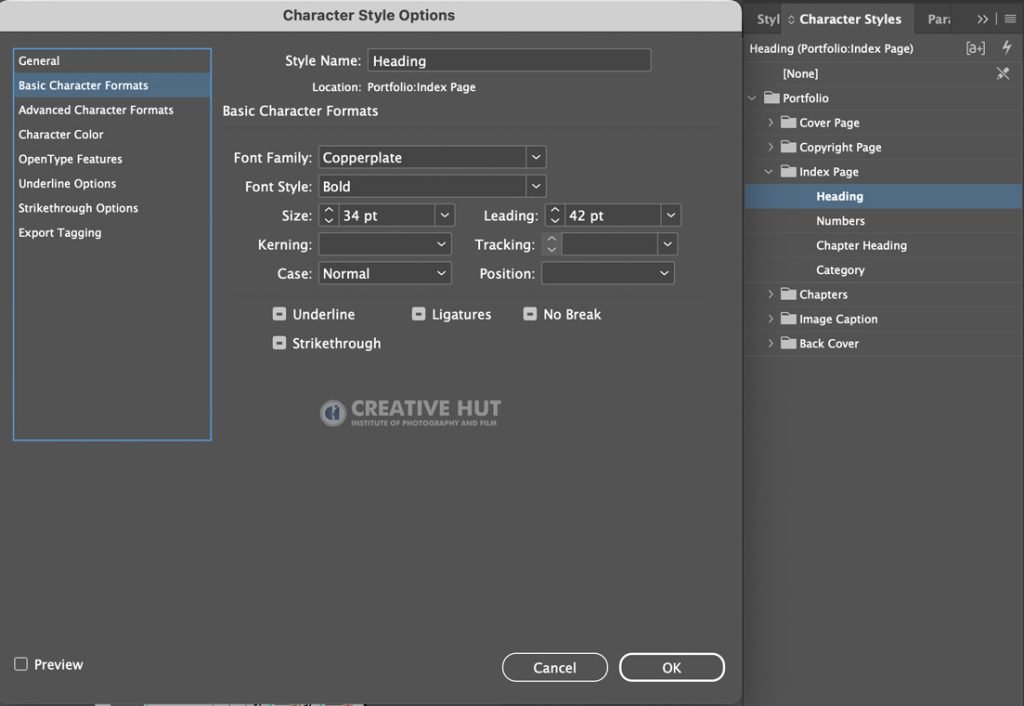Click the Image Caption folder icon
The width and height of the screenshot is (1024, 706).
coord(788,319)
